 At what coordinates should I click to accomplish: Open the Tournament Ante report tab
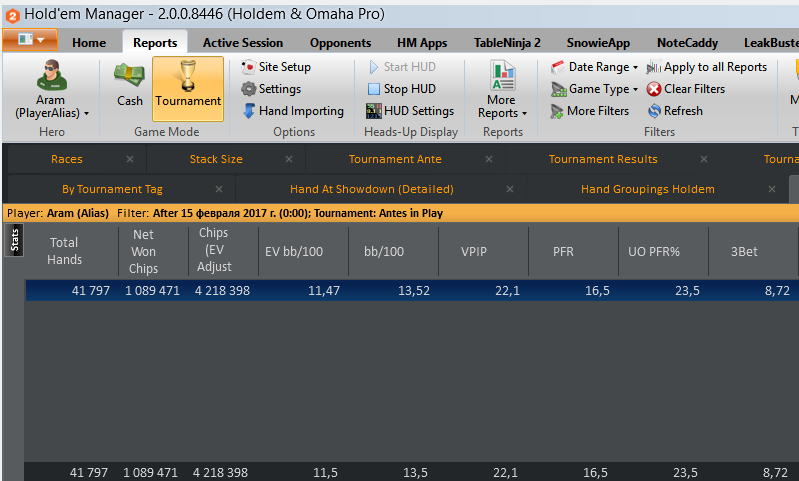(395, 159)
